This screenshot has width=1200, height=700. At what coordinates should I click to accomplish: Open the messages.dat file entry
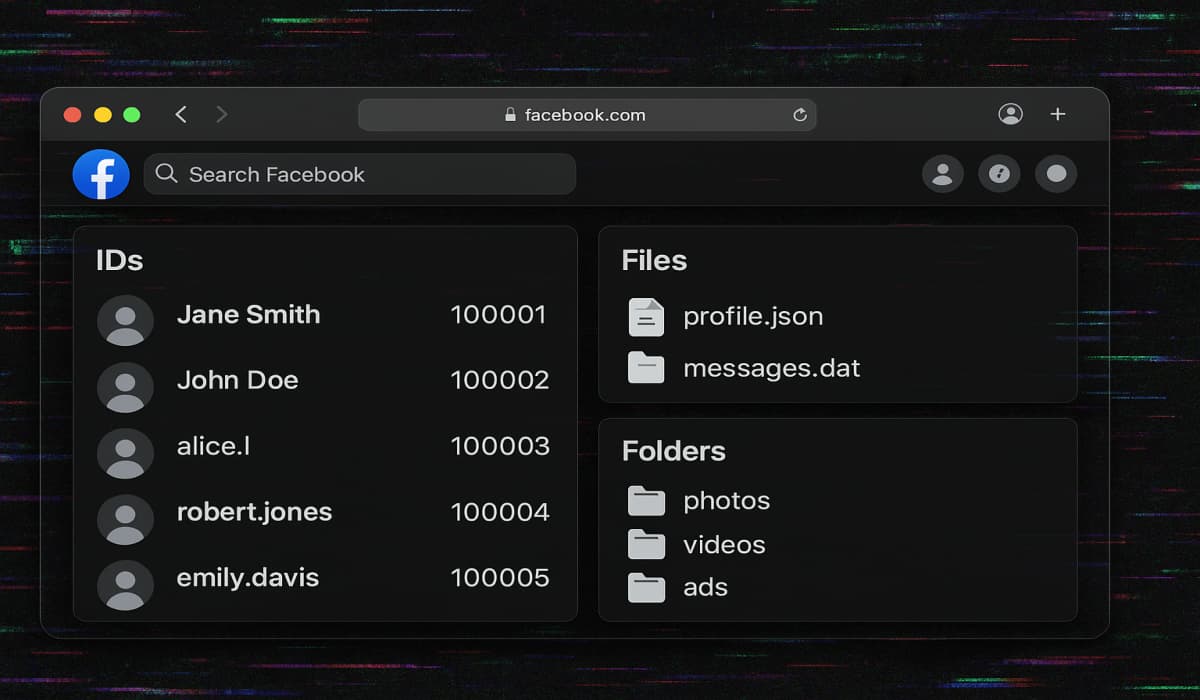coord(770,367)
